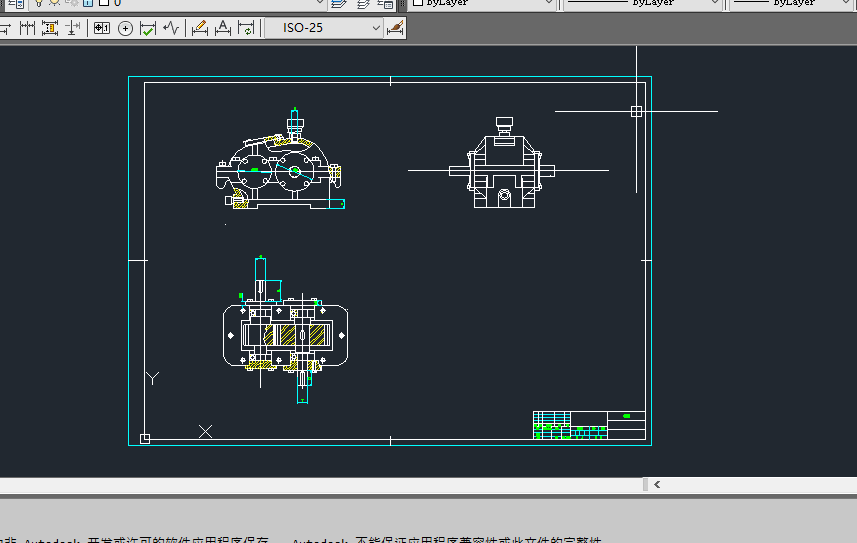Choose the Dimension Edit tool
857x543 pixels.
pos(200,28)
